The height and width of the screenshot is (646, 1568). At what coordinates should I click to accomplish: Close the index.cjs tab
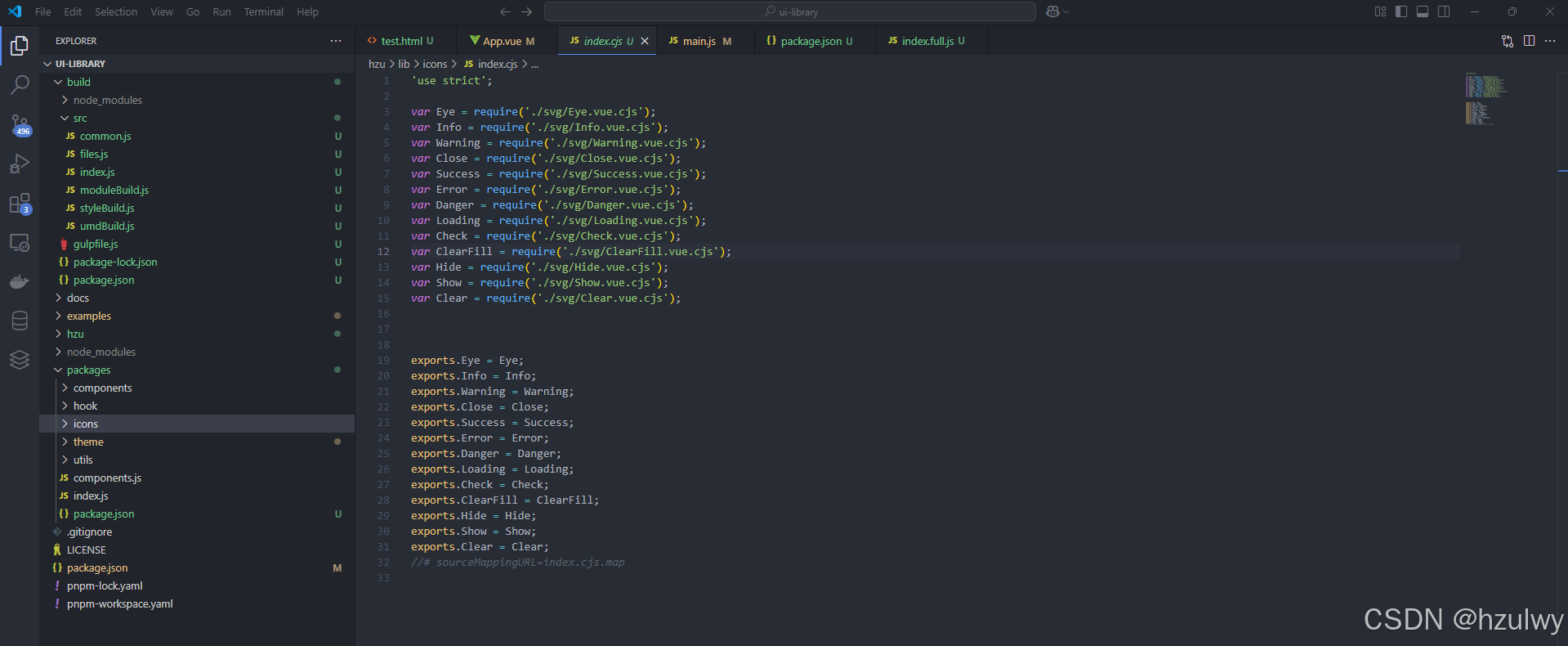645,41
